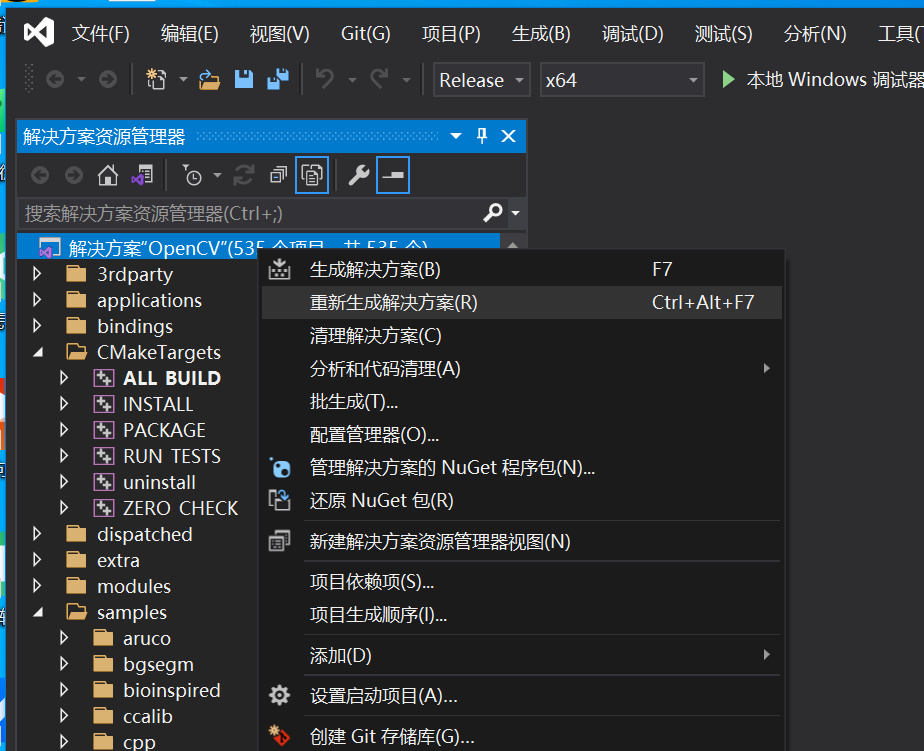Viewport: 924px width, 751px height.
Task: Toggle the preview selected items button
Action: tap(393, 175)
